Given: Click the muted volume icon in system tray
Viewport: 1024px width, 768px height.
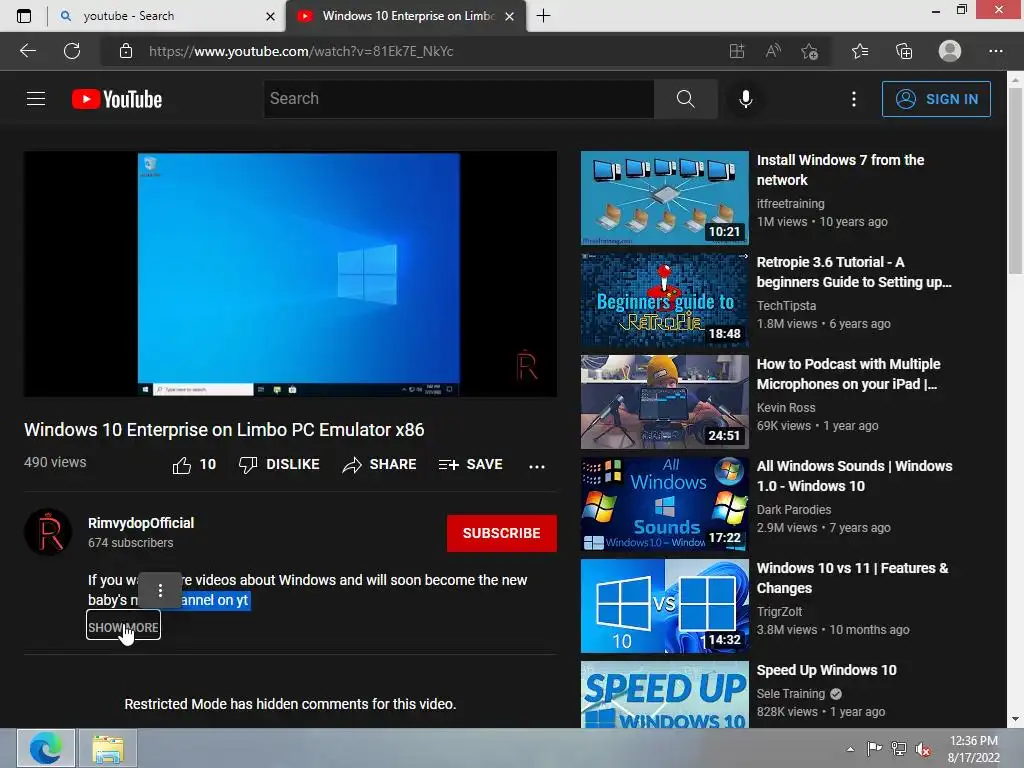Looking at the screenshot, I should tap(923, 749).
